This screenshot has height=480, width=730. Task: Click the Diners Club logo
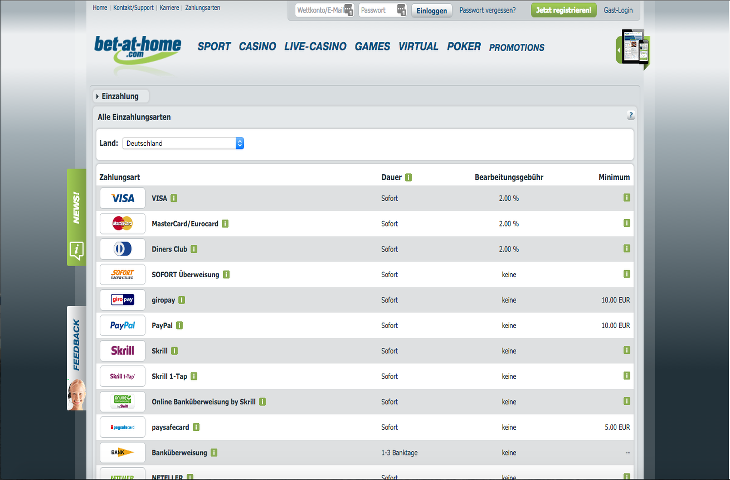(122, 249)
